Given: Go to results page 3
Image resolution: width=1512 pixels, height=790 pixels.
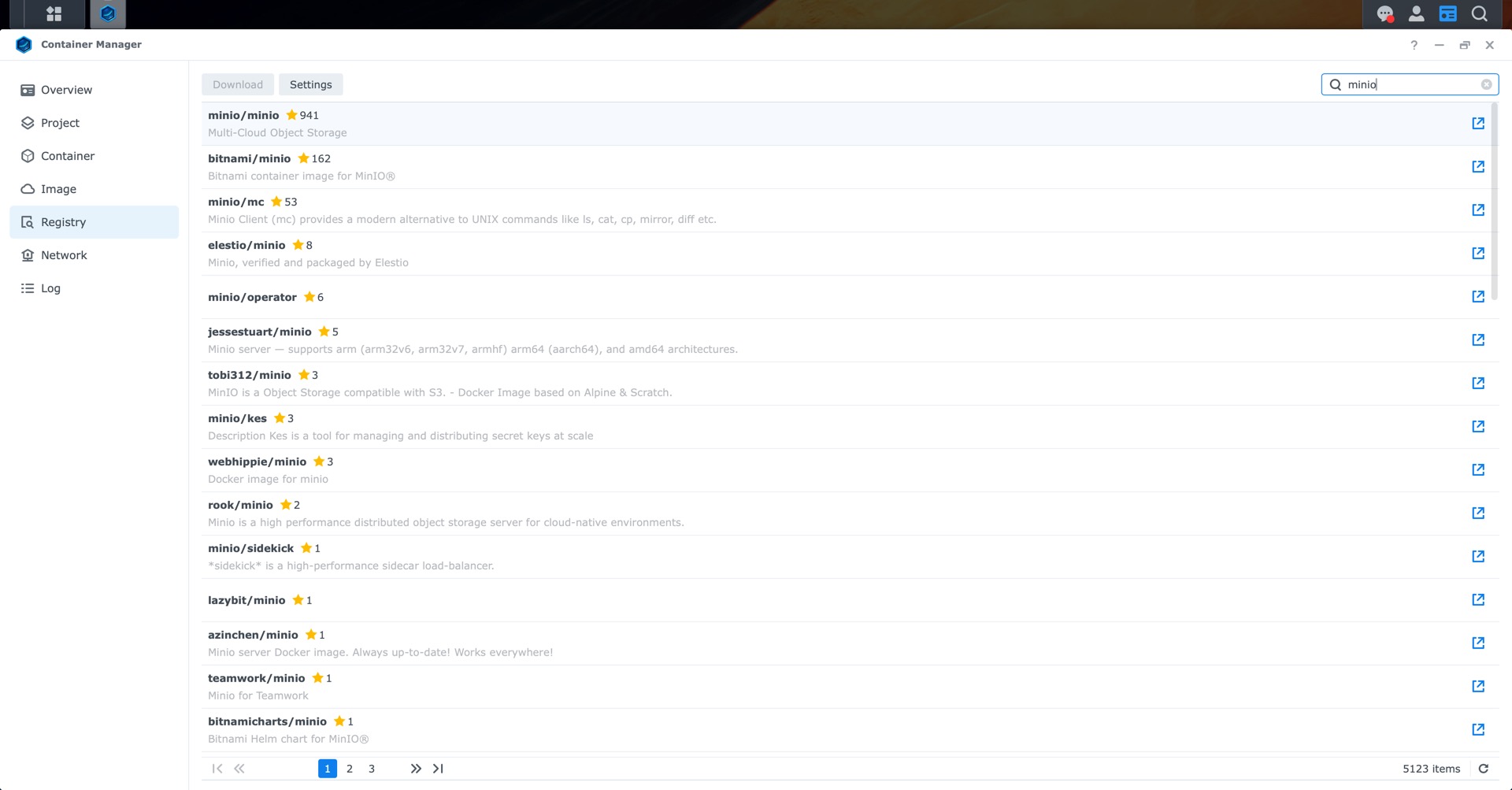Looking at the screenshot, I should [372, 769].
